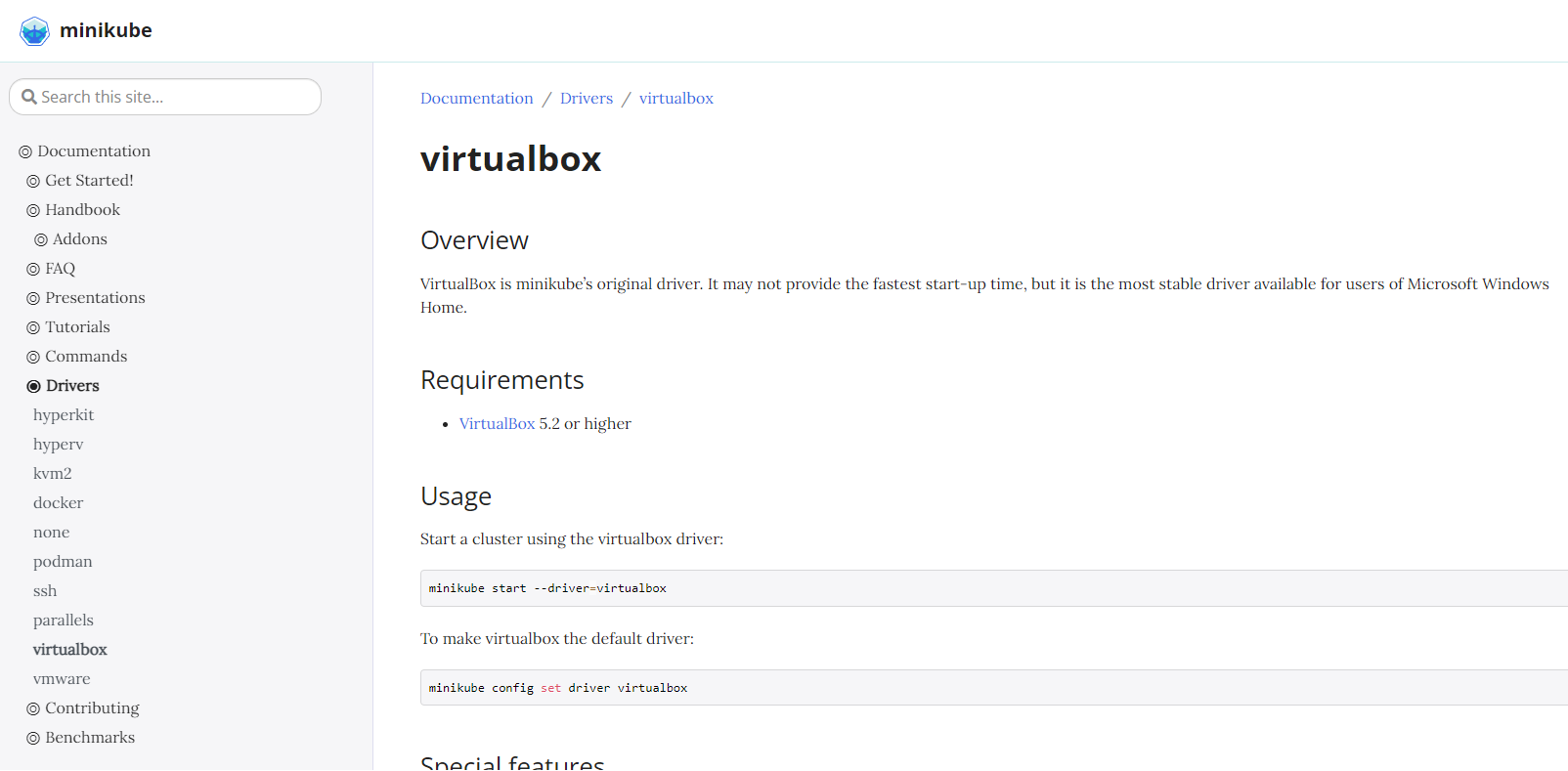Select the virtualbox sidebar entry
The width and height of the screenshot is (1568, 771).
point(70,650)
